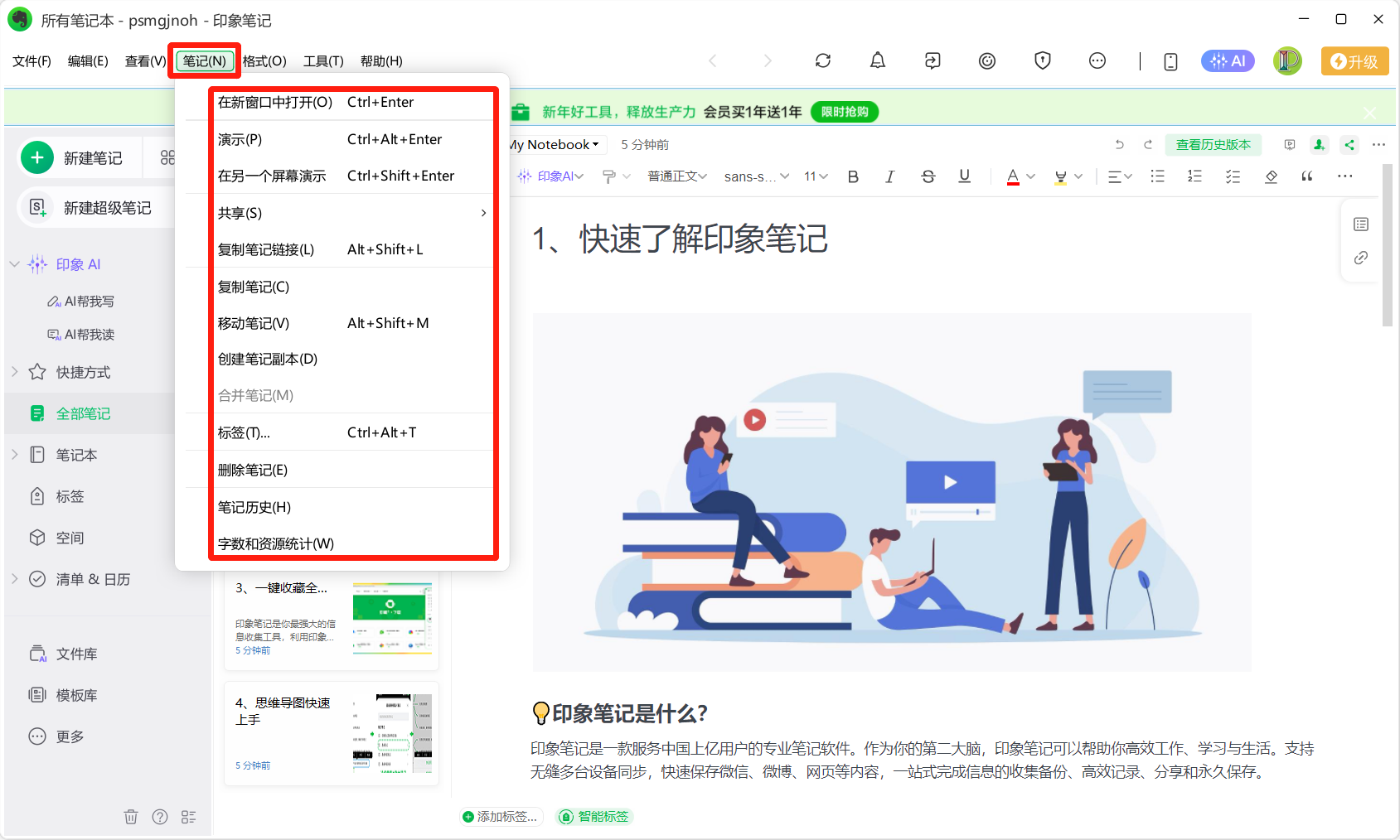1400x840 pixels.
Task: Click the undo arrow in note header
Action: click(x=1119, y=144)
